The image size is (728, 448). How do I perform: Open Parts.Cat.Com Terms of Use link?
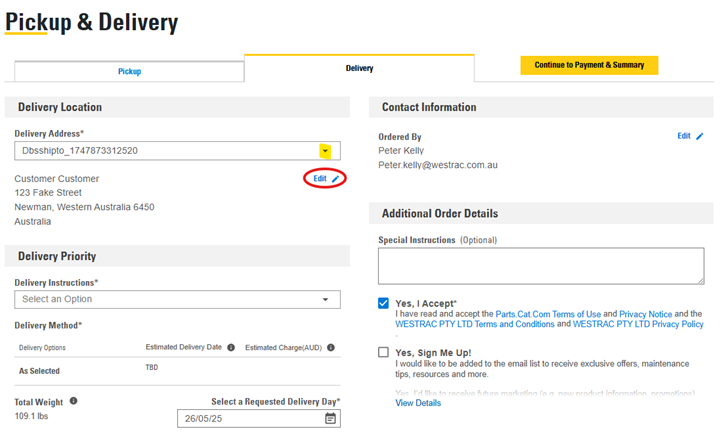pos(548,314)
